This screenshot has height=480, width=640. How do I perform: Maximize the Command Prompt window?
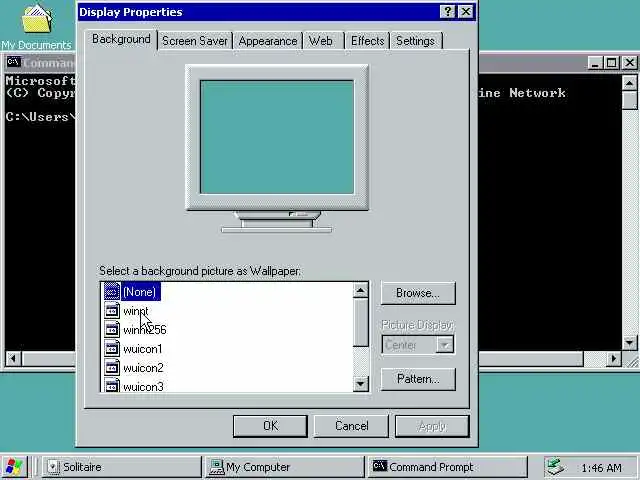click(x=611, y=63)
